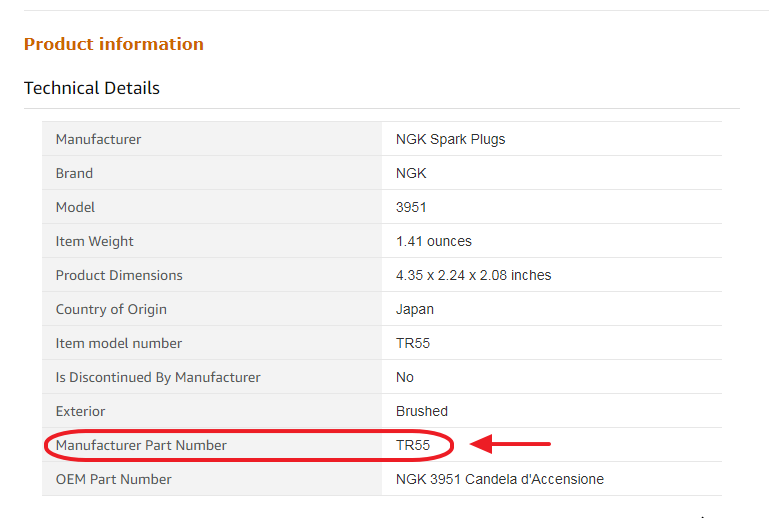Select the 'Japan' value

(414, 310)
